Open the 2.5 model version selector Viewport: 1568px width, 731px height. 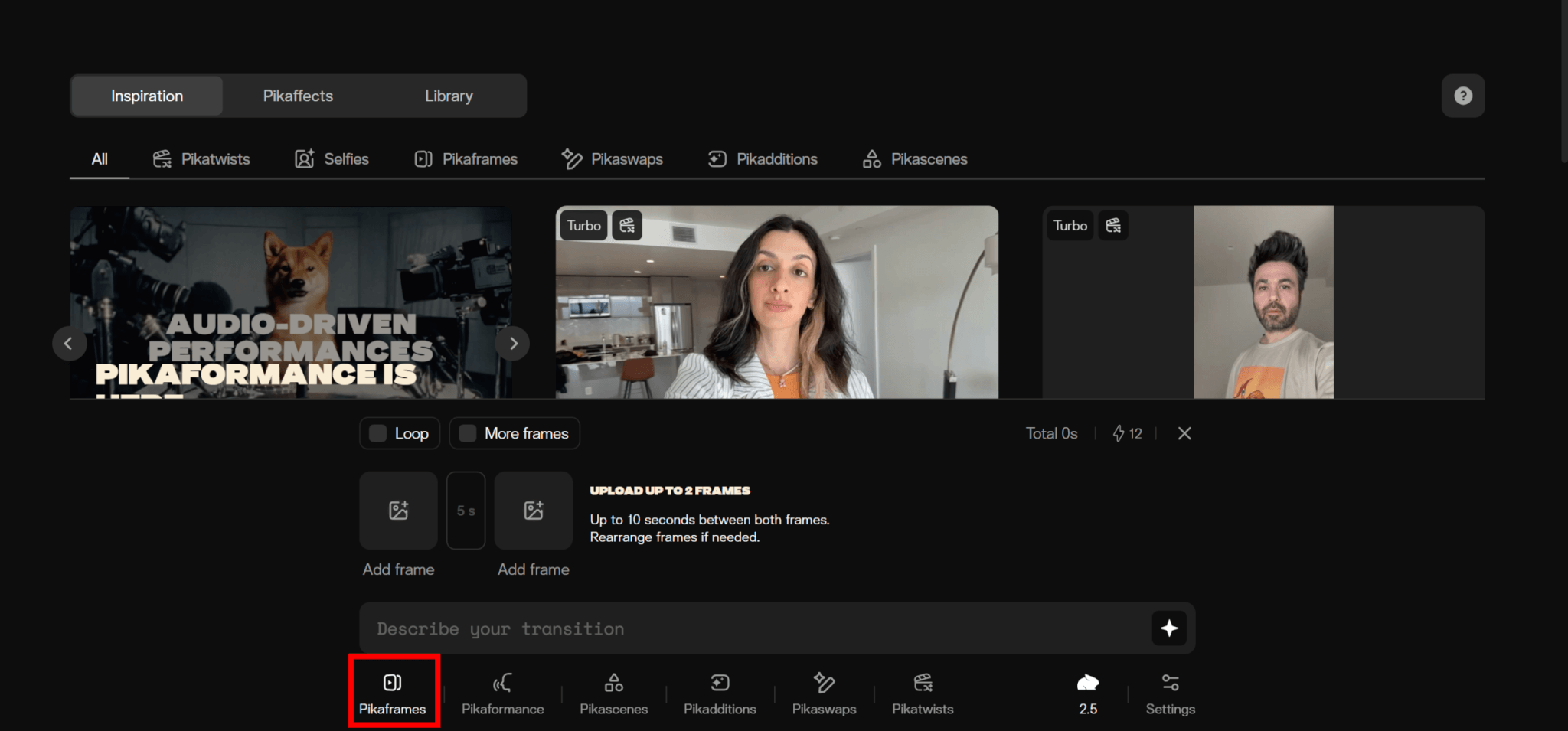pyautogui.click(x=1087, y=693)
